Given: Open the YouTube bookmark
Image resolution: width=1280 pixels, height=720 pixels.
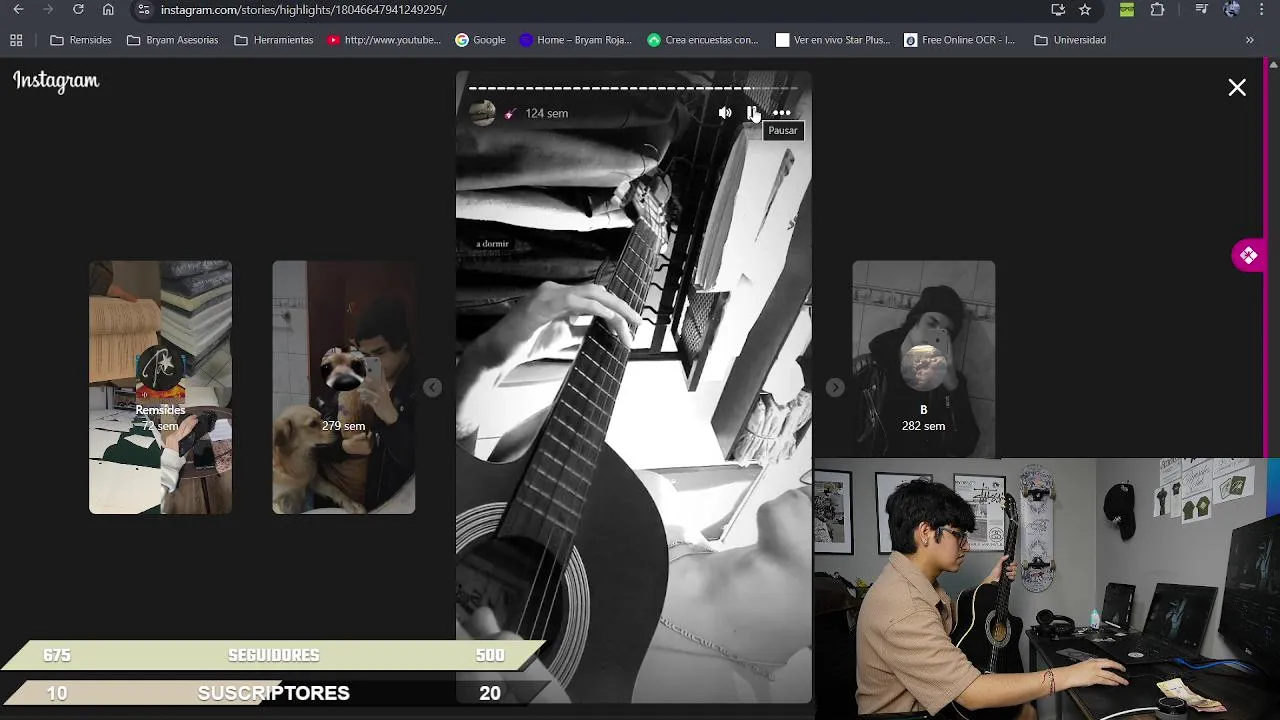Looking at the screenshot, I should (384, 40).
